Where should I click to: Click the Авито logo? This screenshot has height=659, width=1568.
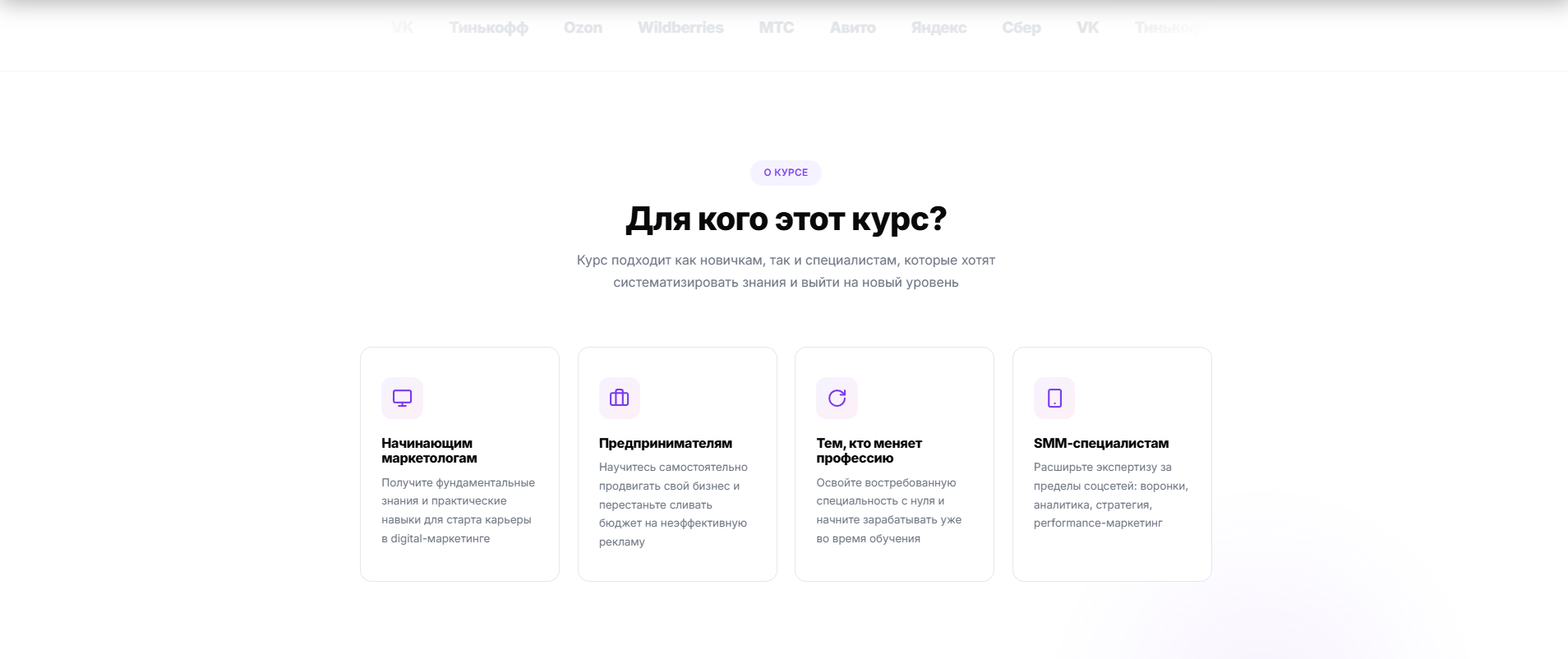[852, 28]
